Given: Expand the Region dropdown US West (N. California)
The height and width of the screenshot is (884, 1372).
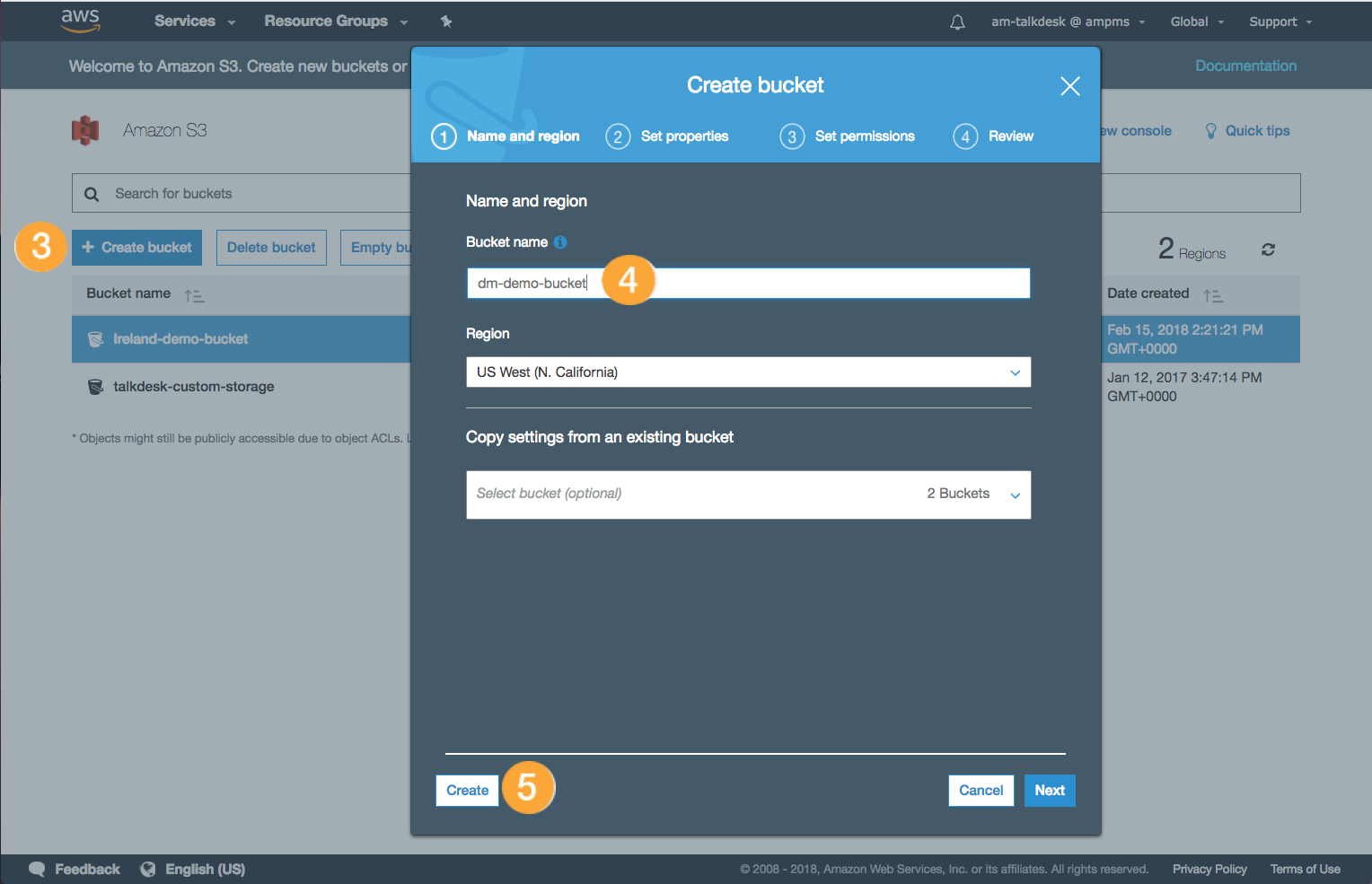Looking at the screenshot, I should click(748, 372).
